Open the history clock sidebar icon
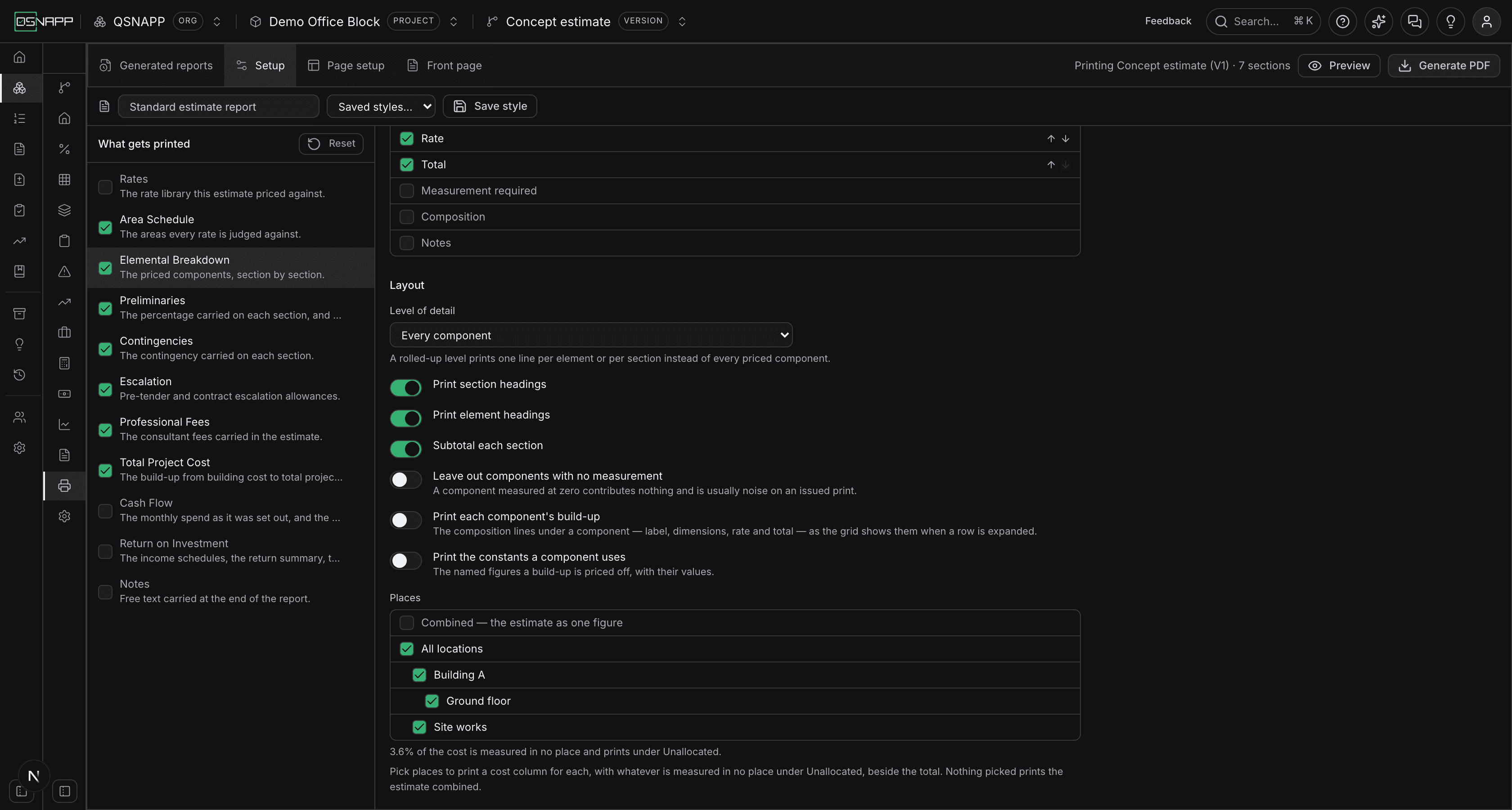The width and height of the screenshot is (1512, 810). (19, 374)
